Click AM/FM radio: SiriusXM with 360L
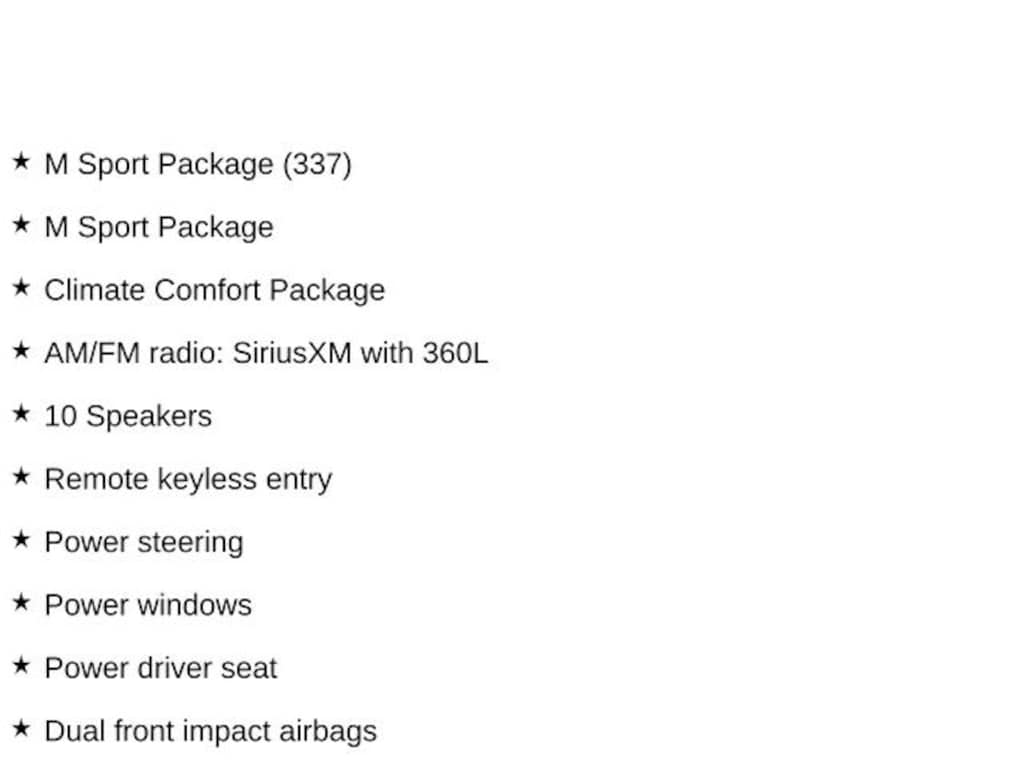 point(266,353)
